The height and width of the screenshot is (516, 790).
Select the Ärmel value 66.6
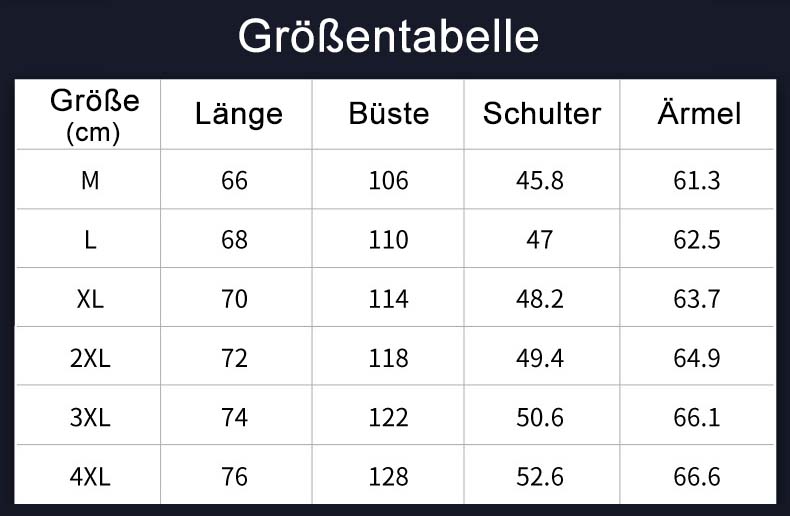[x=697, y=477]
